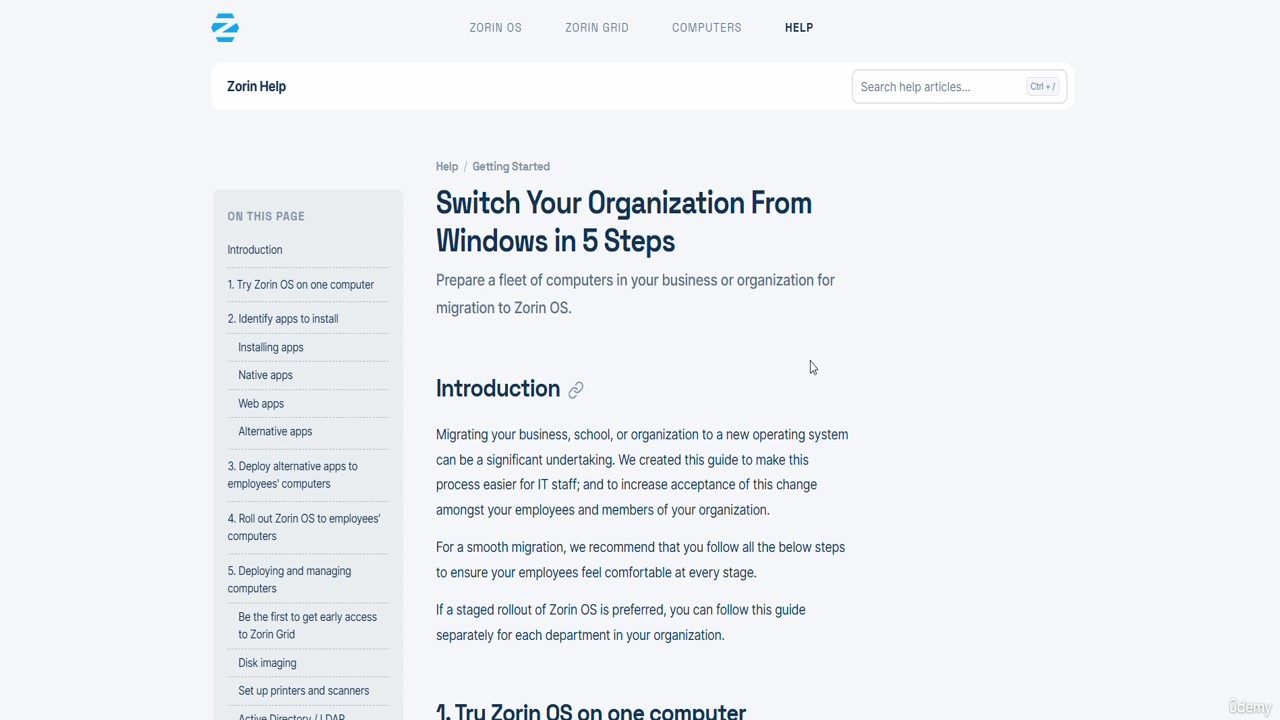Jump to 5. Deploying and managing computers
Image resolution: width=1280 pixels, height=720 pixels.
(289, 580)
